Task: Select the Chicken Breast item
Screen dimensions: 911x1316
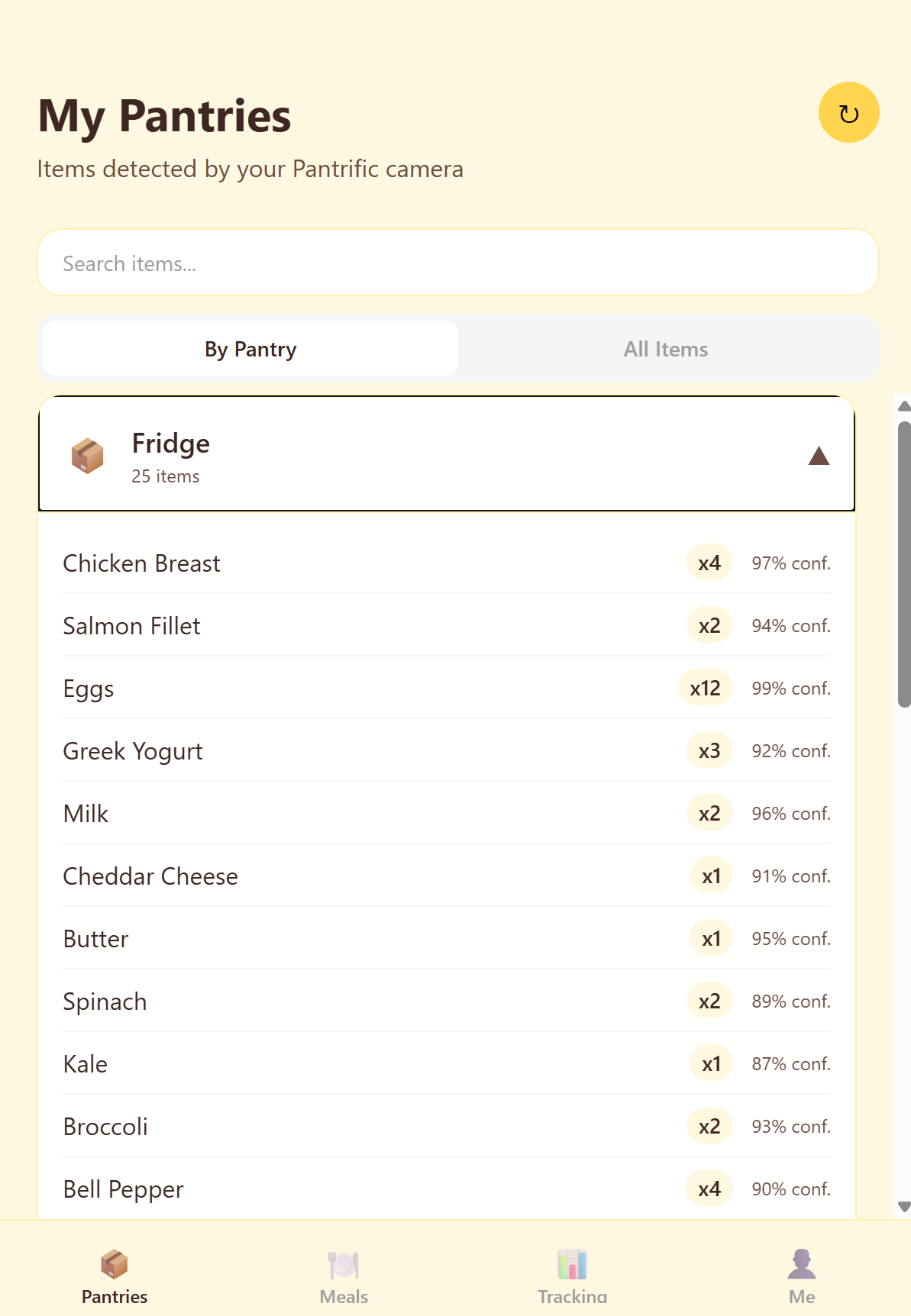Action: [142, 563]
